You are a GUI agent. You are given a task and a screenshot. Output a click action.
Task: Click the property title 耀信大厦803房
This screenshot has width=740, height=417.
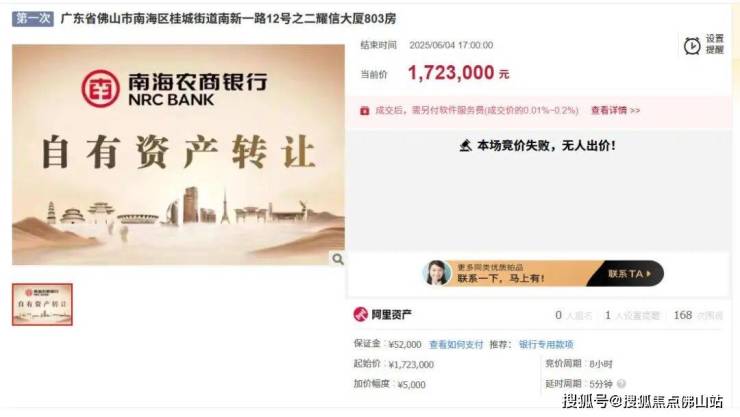pyautogui.click(x=228, y=18)
